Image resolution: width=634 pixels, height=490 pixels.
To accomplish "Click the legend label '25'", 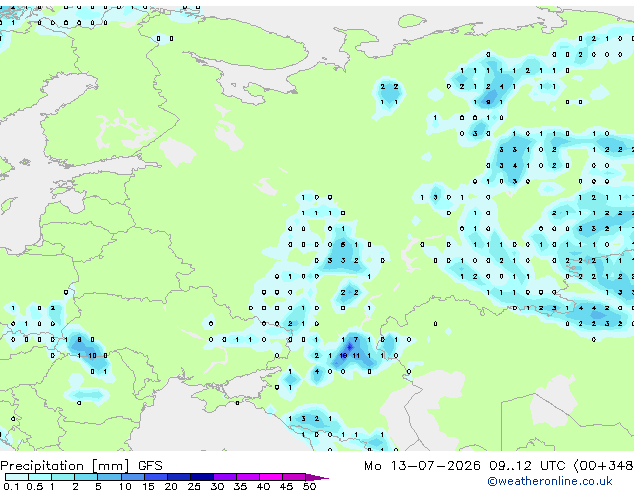I will (194, 486).
